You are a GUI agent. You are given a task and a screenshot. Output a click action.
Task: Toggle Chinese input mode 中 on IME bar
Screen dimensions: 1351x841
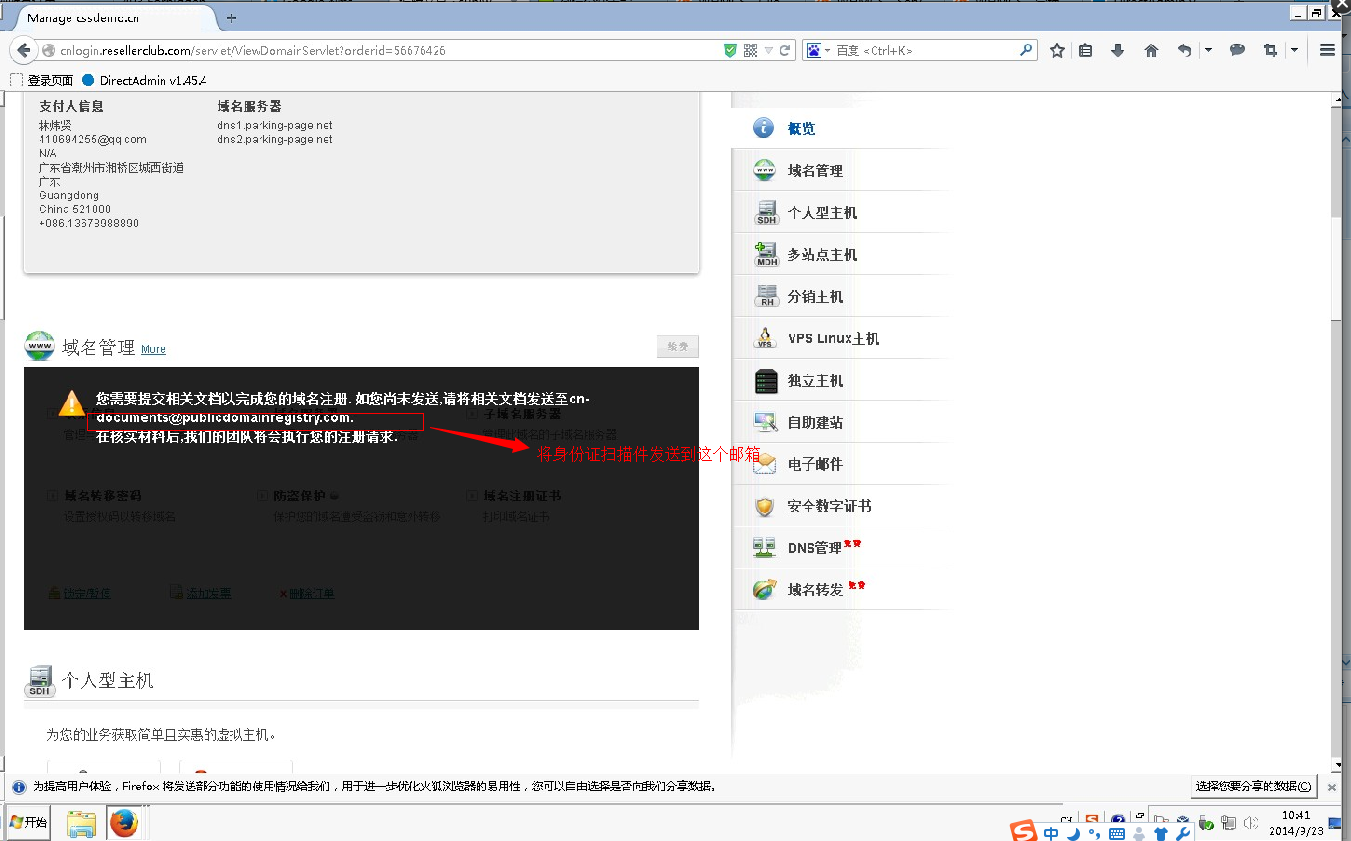(1051, 832)
